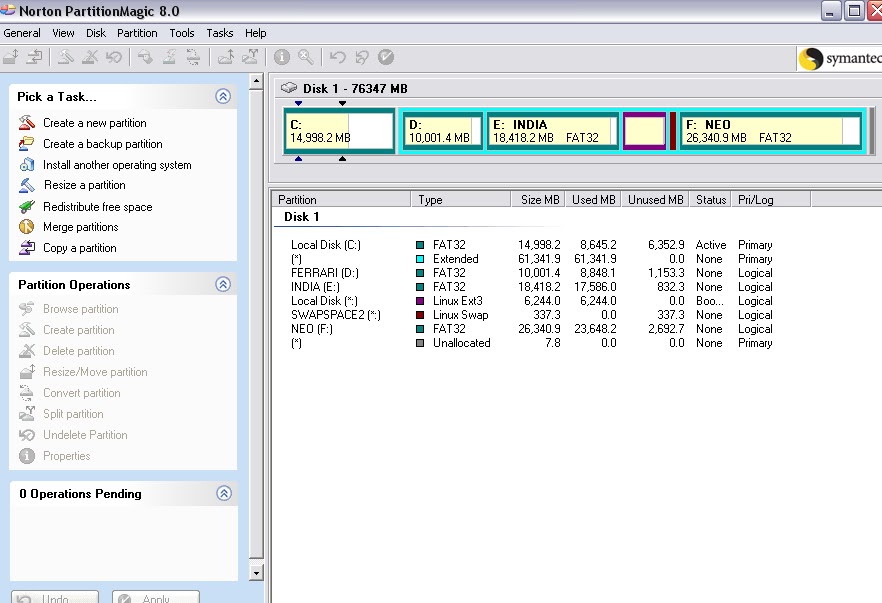Click the Resize a partition task icon
Screen dimensions: 882x603
tap(28, 186)
